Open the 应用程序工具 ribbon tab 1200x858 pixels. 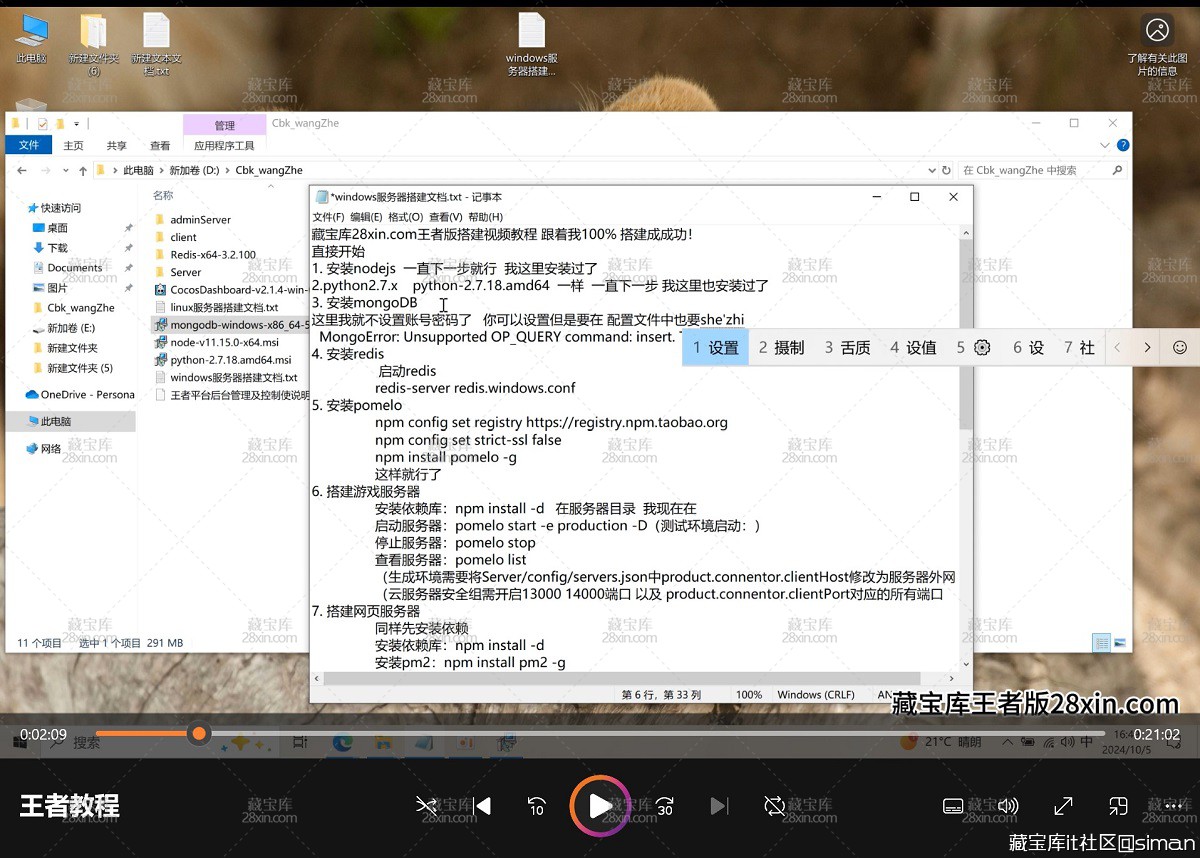[224, 145]
